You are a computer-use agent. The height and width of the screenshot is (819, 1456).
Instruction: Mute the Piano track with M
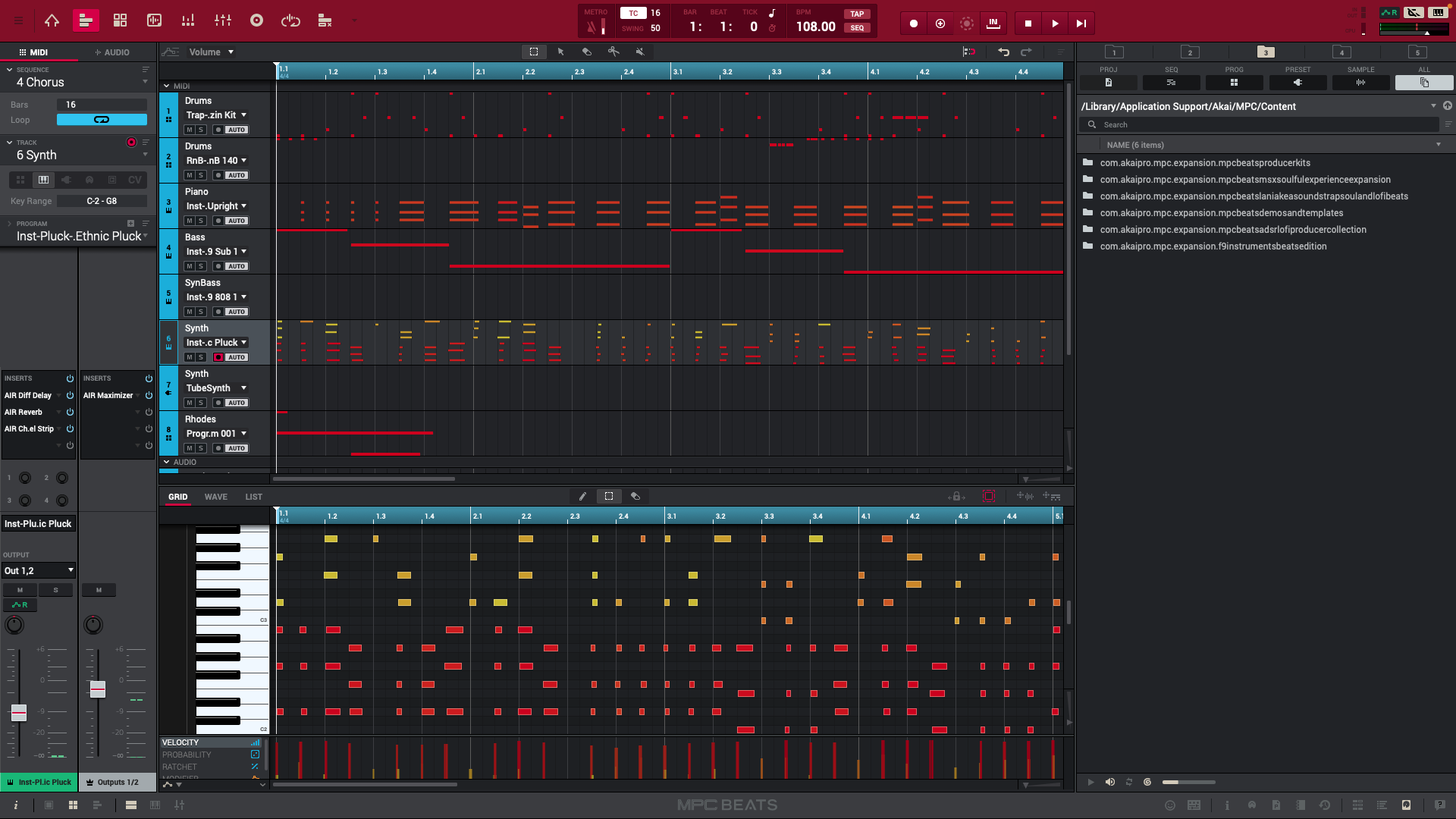[190, 221]
